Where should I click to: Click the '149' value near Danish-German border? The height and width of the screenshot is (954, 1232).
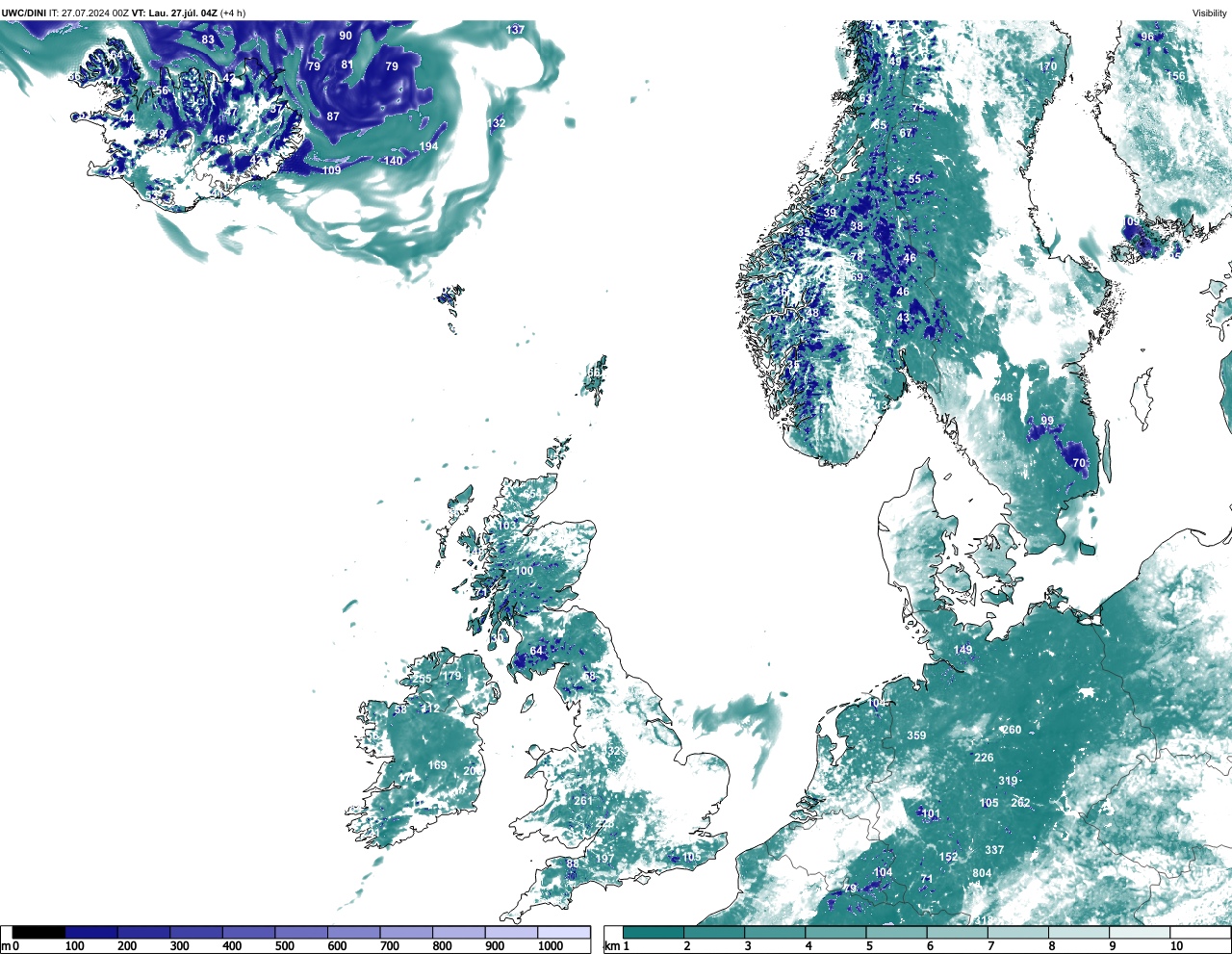(962, 650)
